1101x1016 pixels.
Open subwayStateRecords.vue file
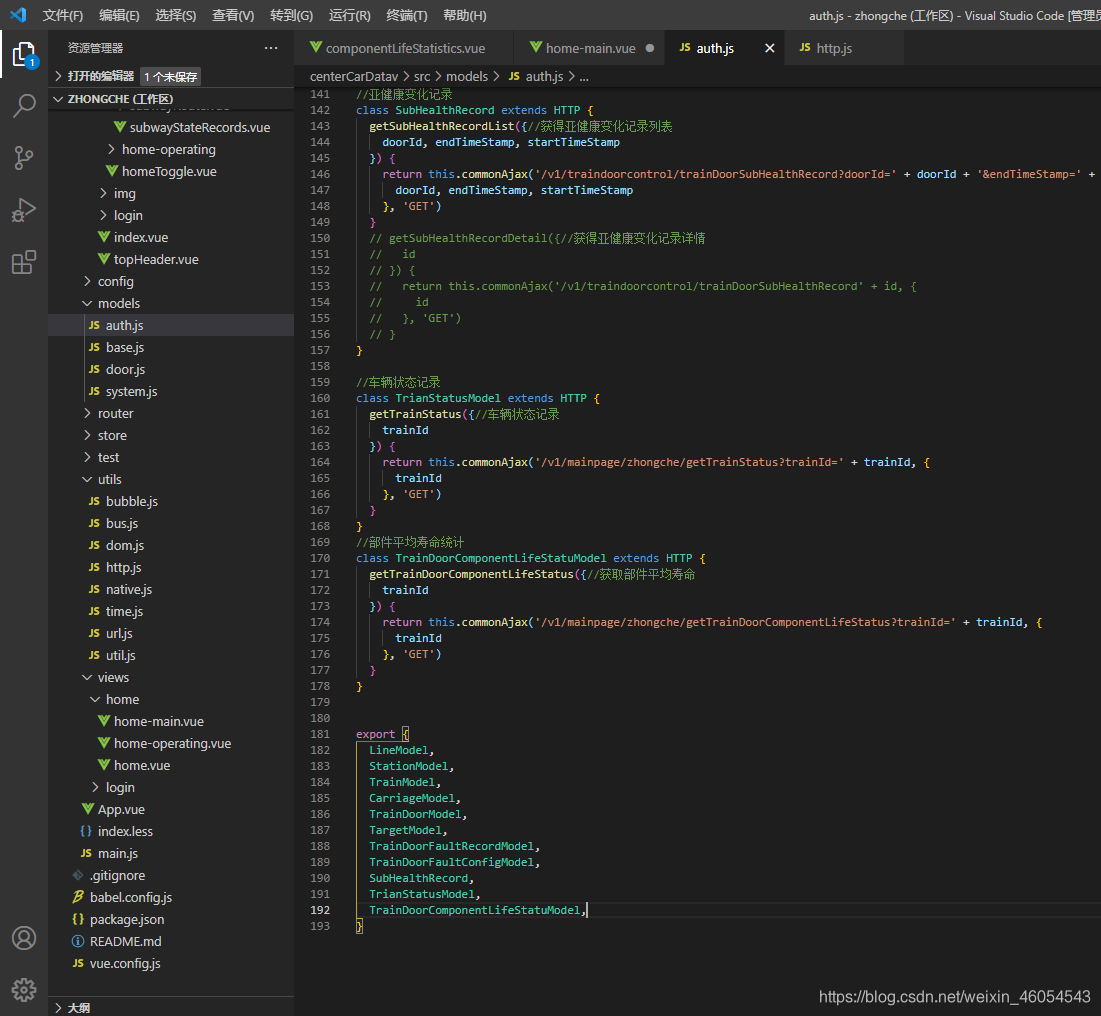[199, 128]
